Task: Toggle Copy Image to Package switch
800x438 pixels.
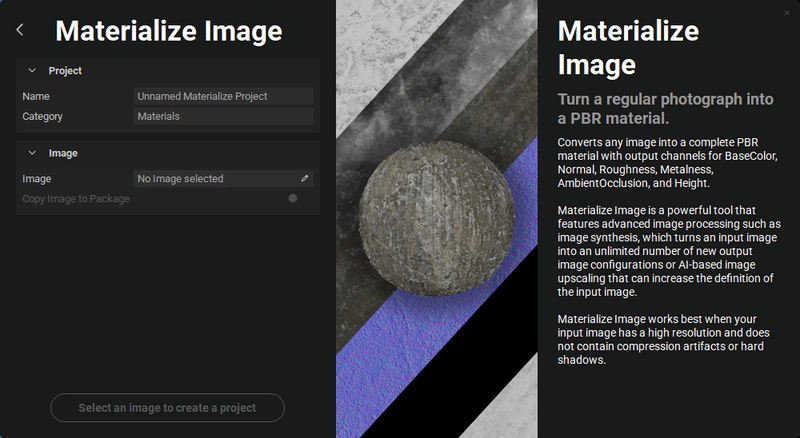Action: pos(293,198)
